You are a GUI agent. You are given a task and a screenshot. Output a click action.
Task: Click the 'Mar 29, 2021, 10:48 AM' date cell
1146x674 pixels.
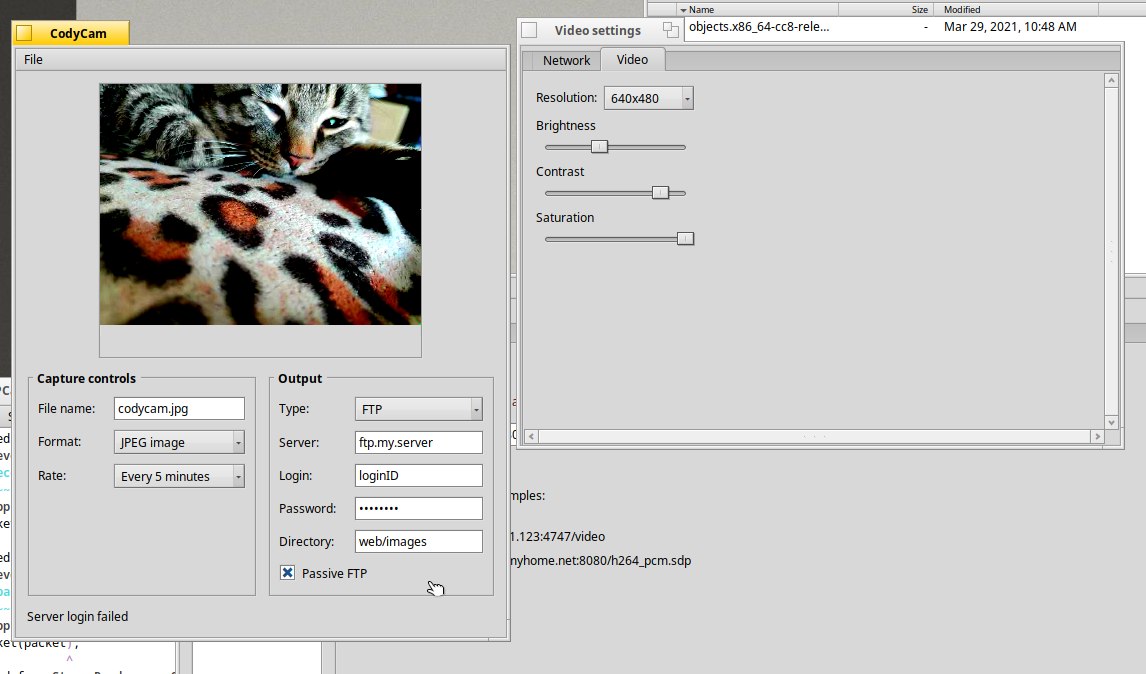(x=1010, y=27)
